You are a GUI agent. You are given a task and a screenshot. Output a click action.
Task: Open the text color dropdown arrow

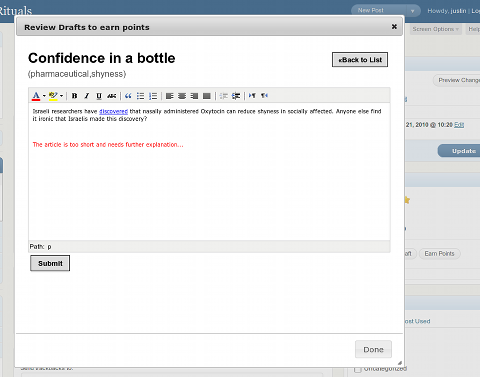tap(44, 96)
